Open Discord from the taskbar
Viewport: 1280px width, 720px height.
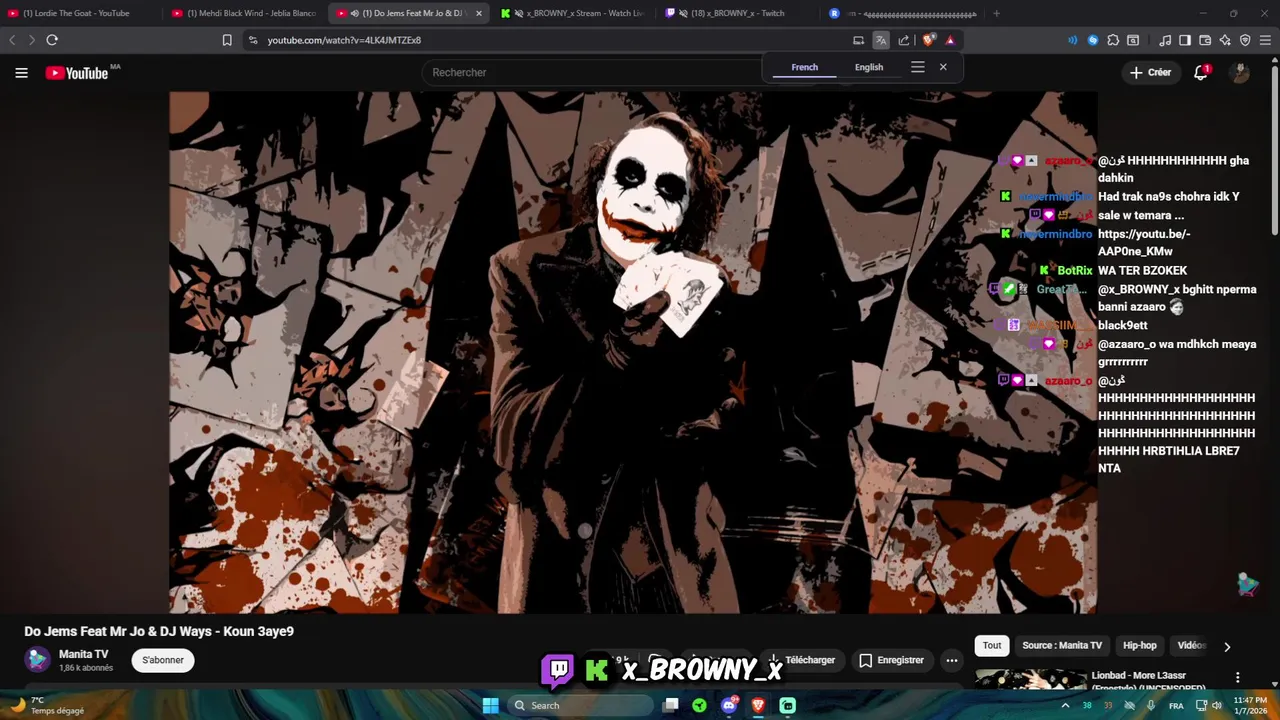tap(730, 705)
